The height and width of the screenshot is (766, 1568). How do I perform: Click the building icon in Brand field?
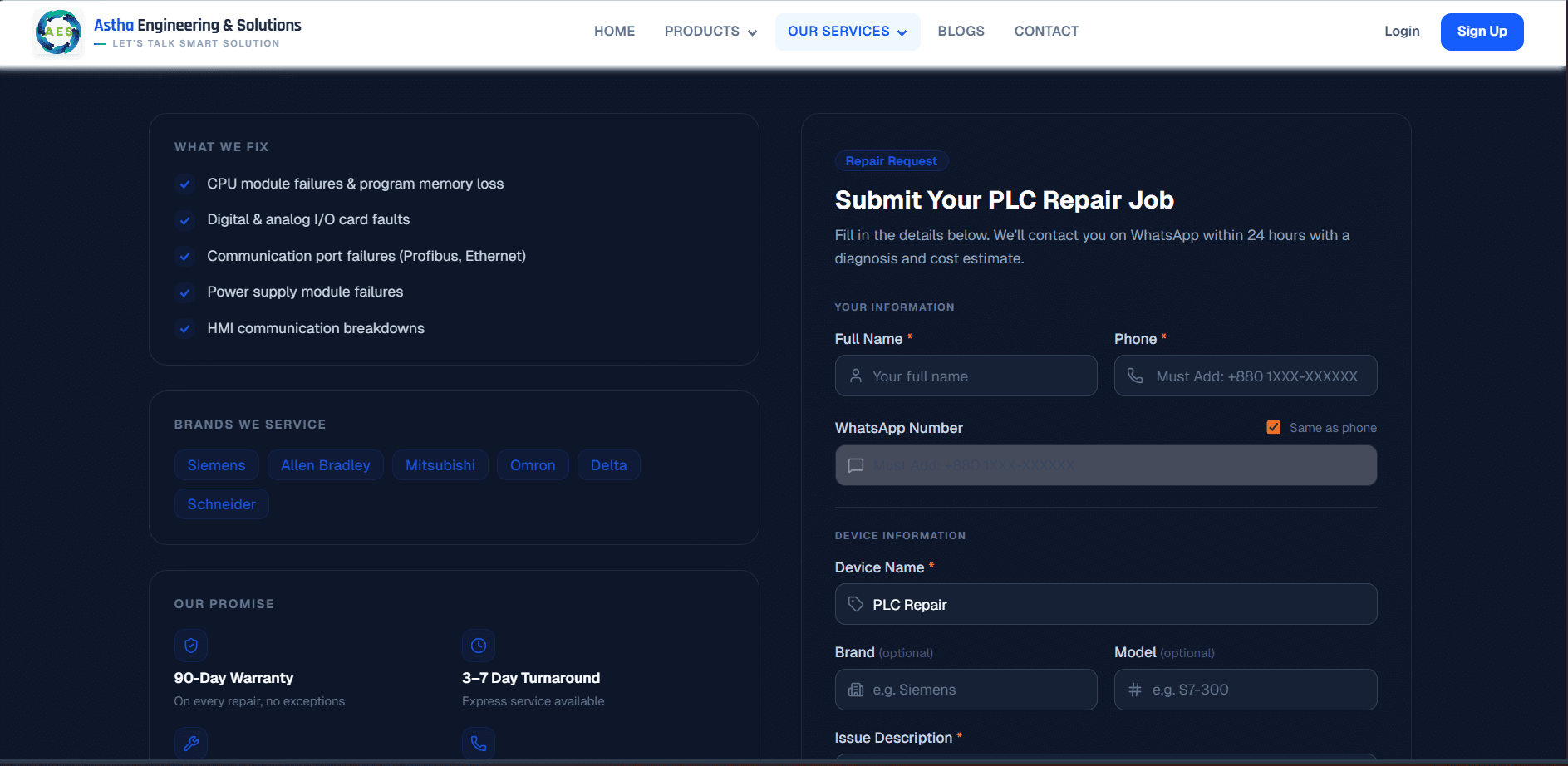[856, 690]
